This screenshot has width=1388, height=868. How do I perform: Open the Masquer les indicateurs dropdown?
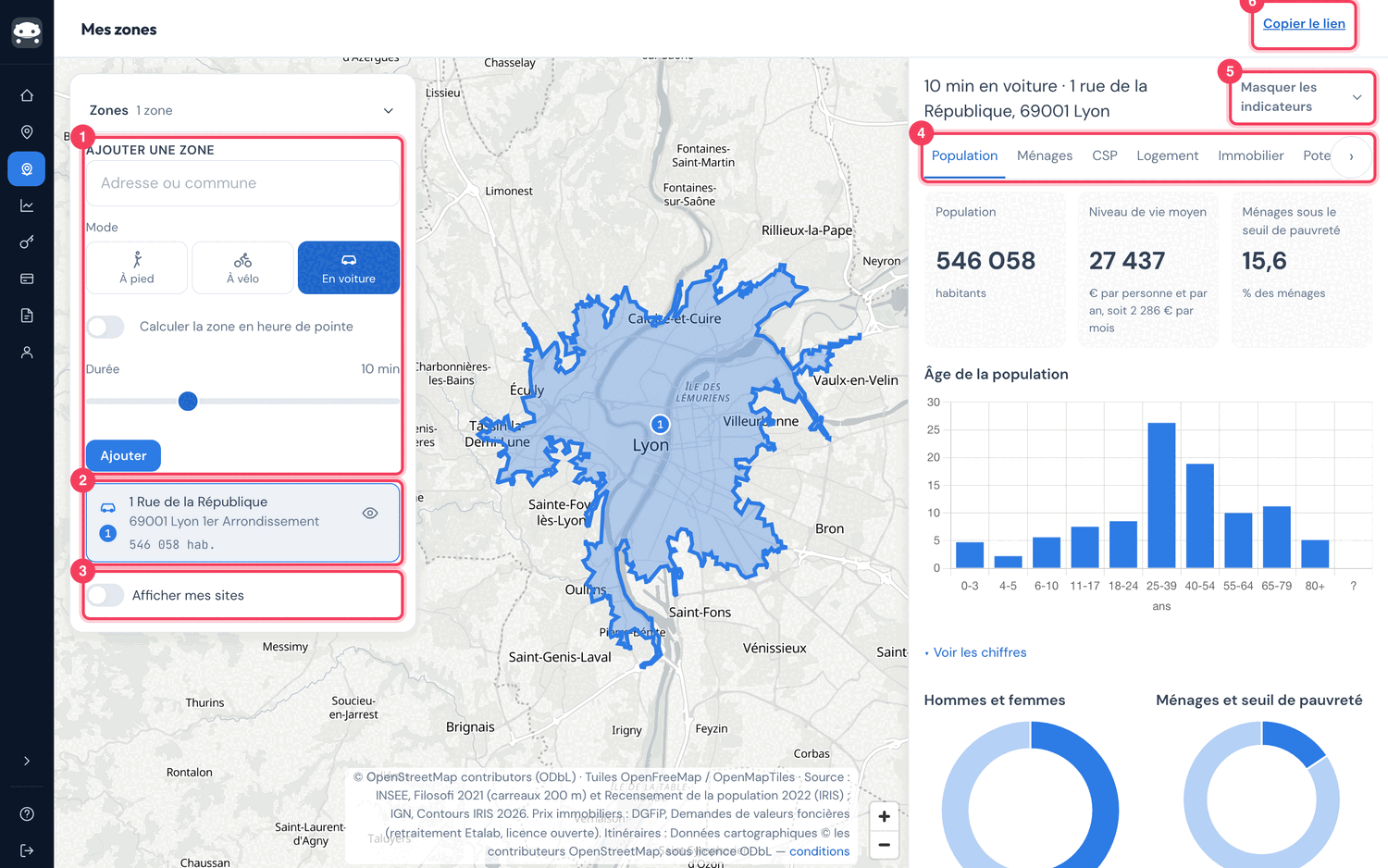point(1301,97)
